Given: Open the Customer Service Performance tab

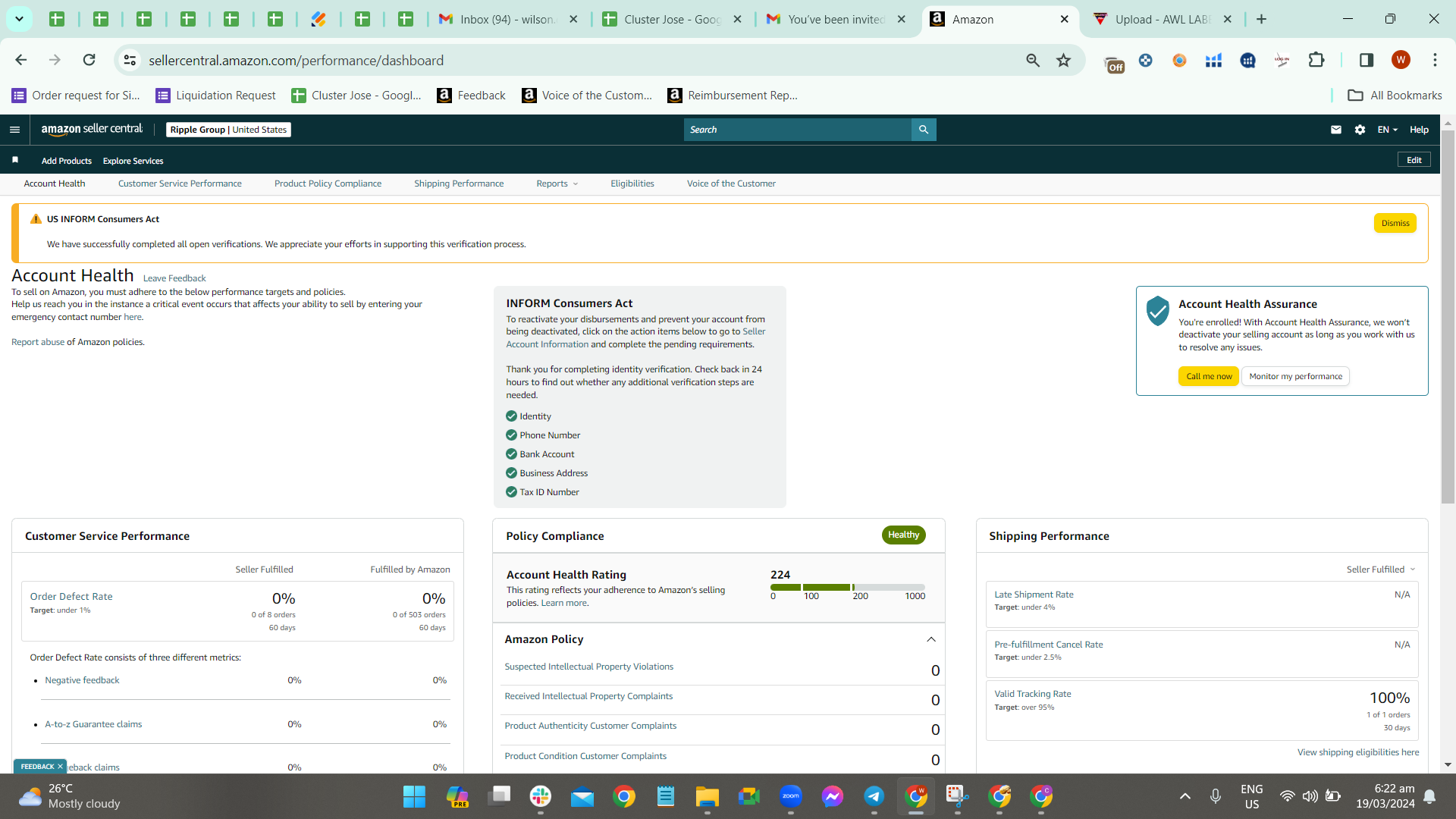Looking at the screenshot, I should pyautogui.click(x=180, y=184).
